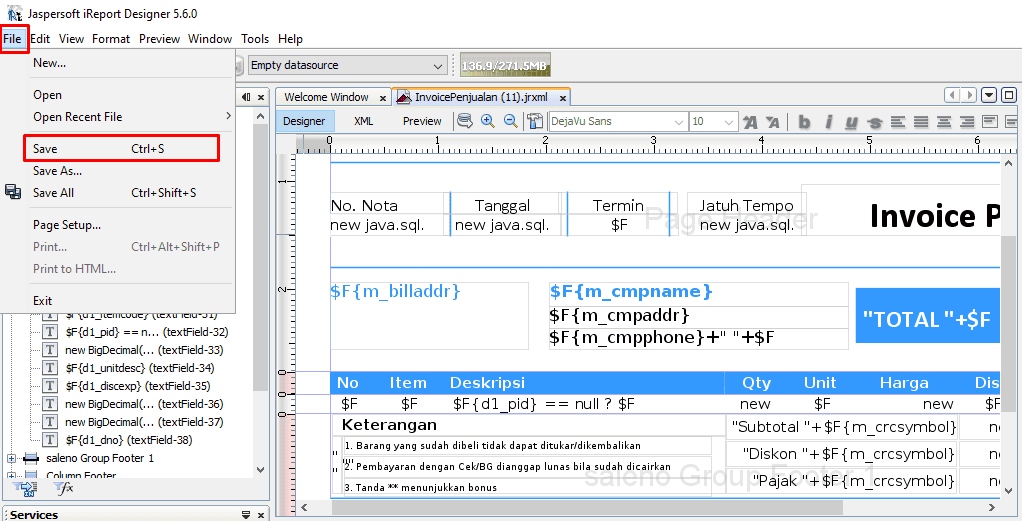Image resolution: width=1022 pixels, height=521 pixels.
Task: Switch to the Preview view
Action: coord(422,121)
